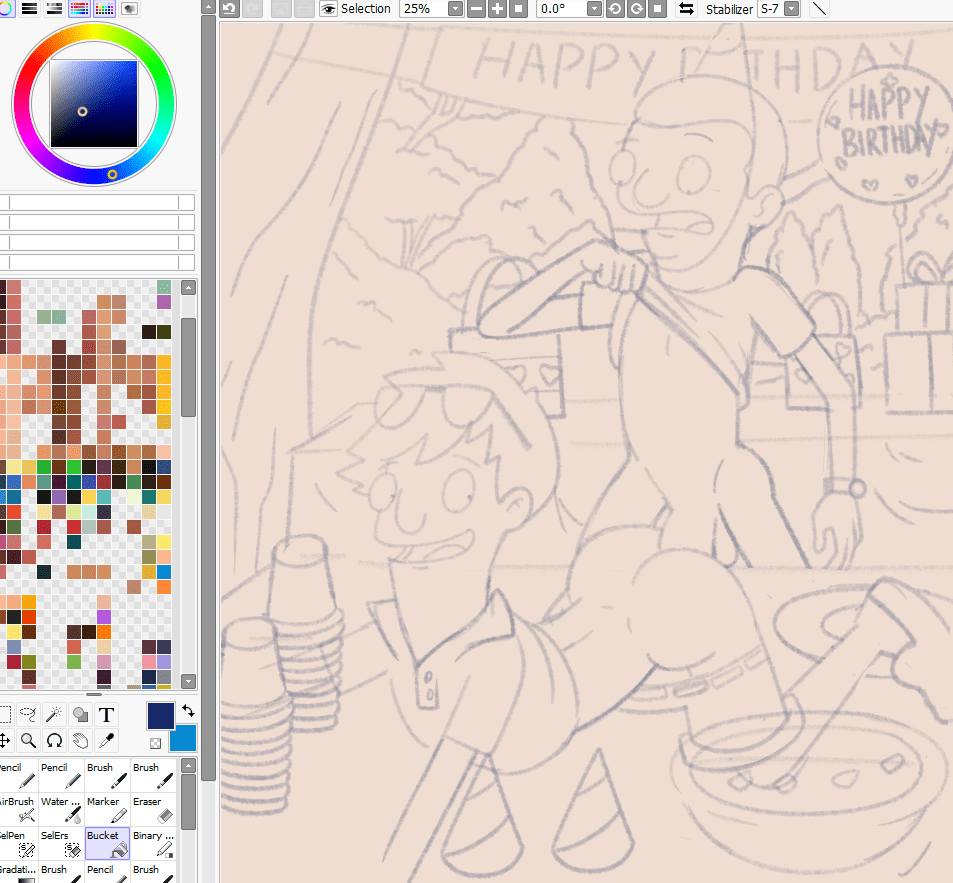Screen dimensions: 953x883
Task: Select the Zoom magnifier tool
Action: pos(30,741)
